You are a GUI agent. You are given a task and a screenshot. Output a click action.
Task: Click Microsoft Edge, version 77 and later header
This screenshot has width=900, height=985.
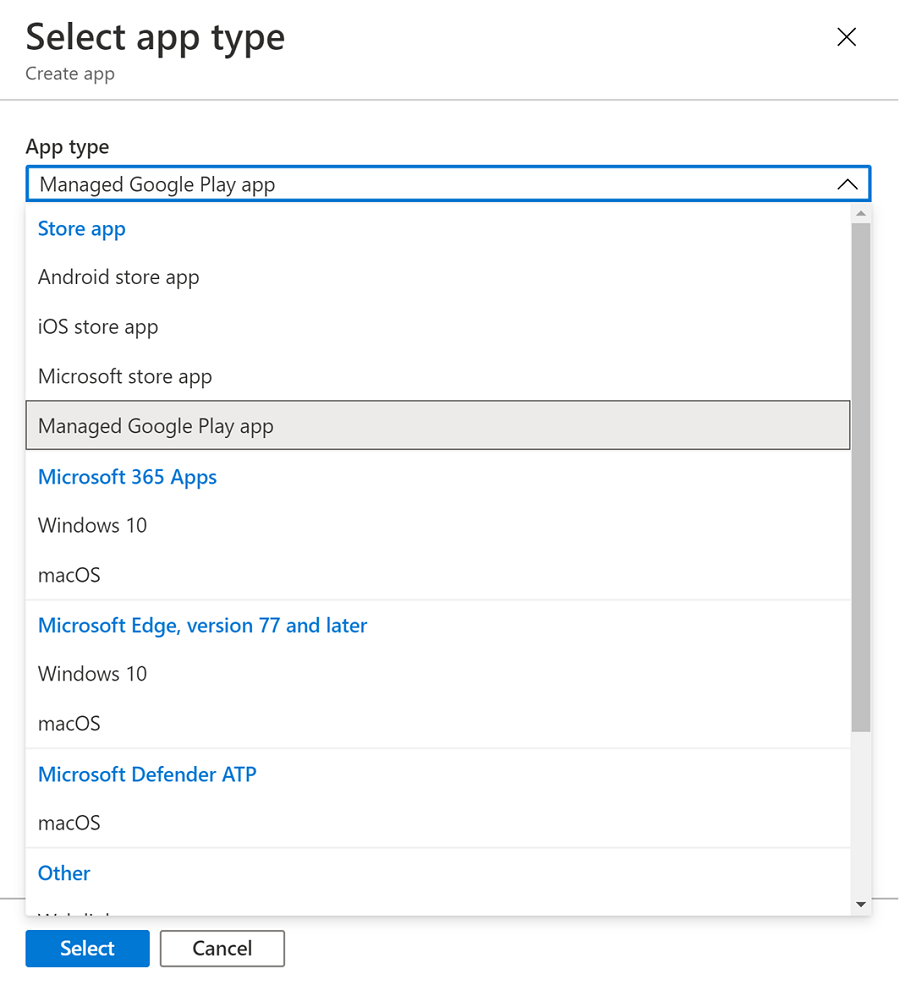[203, 626]
